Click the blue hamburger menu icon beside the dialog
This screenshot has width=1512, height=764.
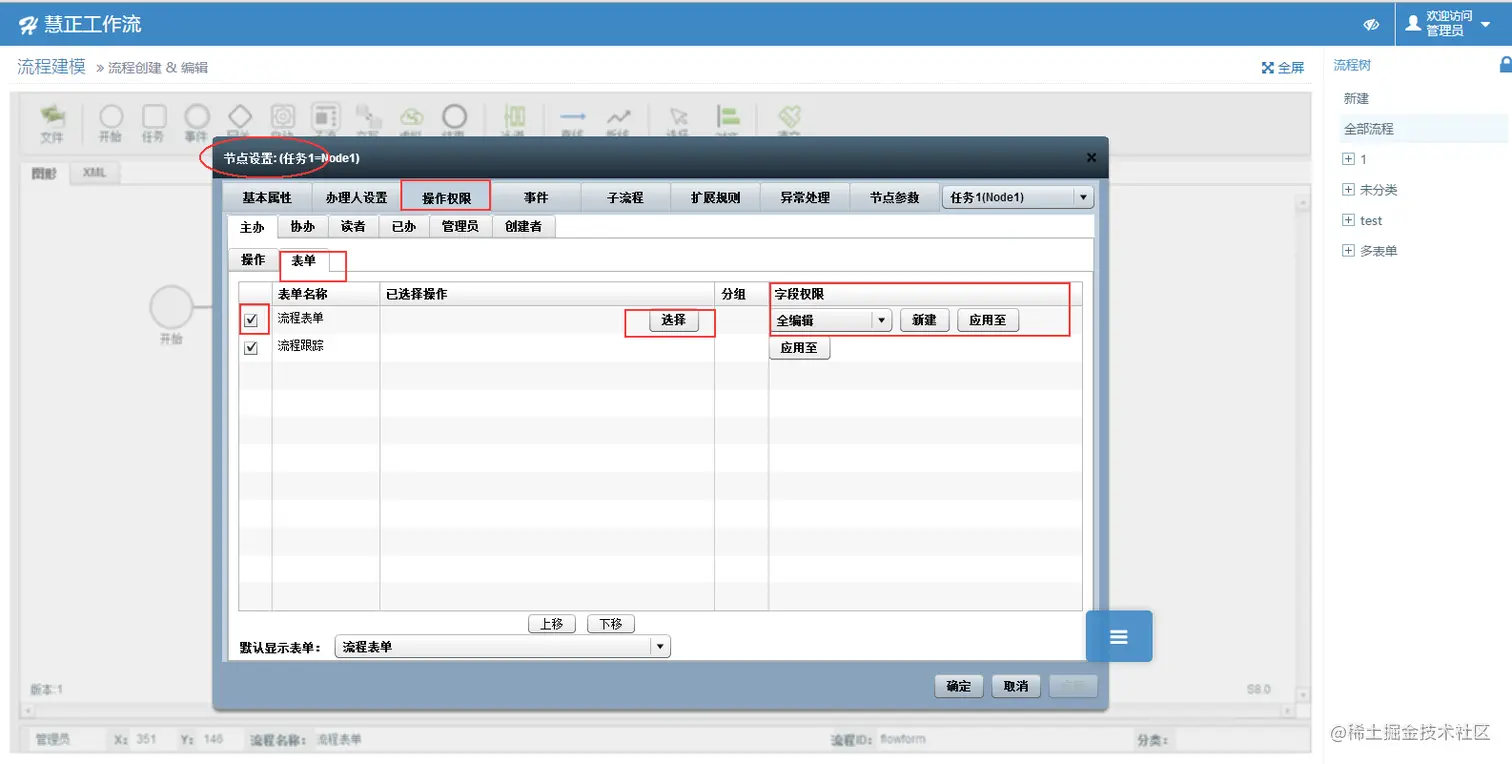pos(1118,636)
